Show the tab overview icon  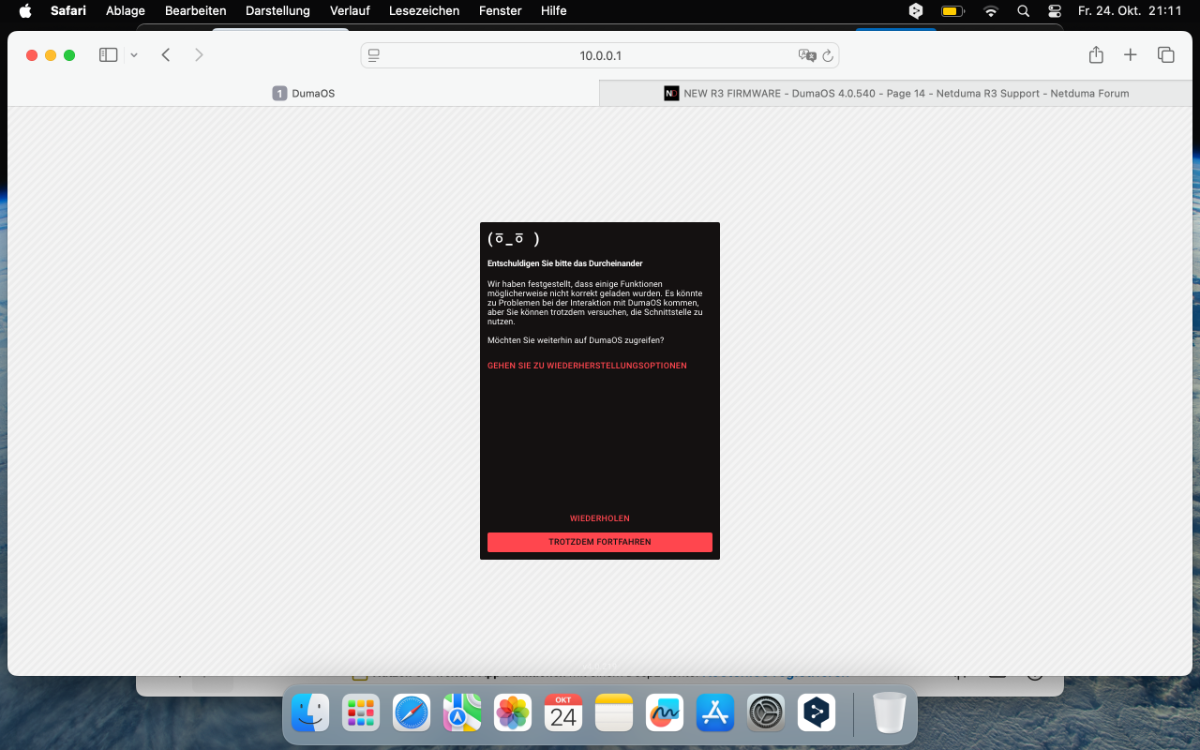(1166, 55)
